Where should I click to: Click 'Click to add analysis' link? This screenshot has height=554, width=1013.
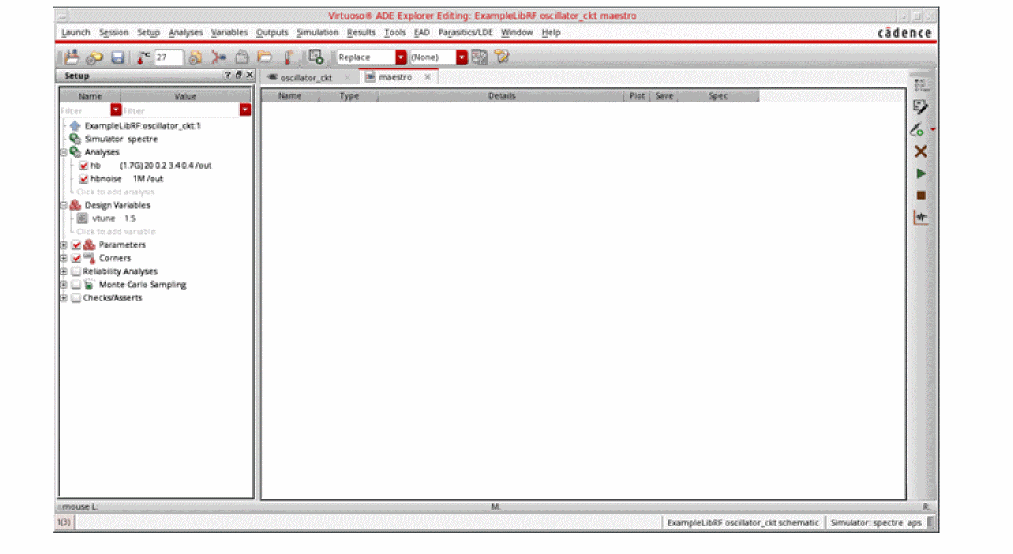coord(115,192)
